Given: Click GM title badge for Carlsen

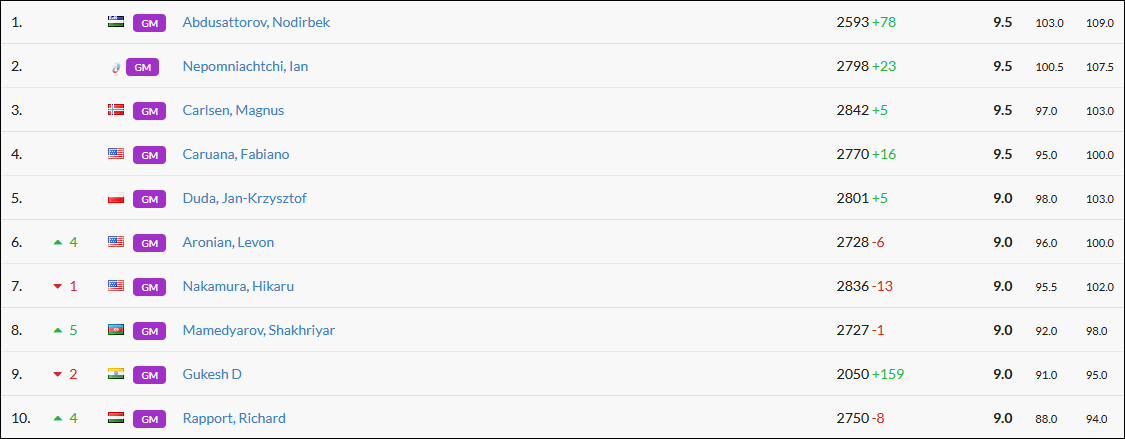Looking at the screenshot, I should [x=149, y=111].
